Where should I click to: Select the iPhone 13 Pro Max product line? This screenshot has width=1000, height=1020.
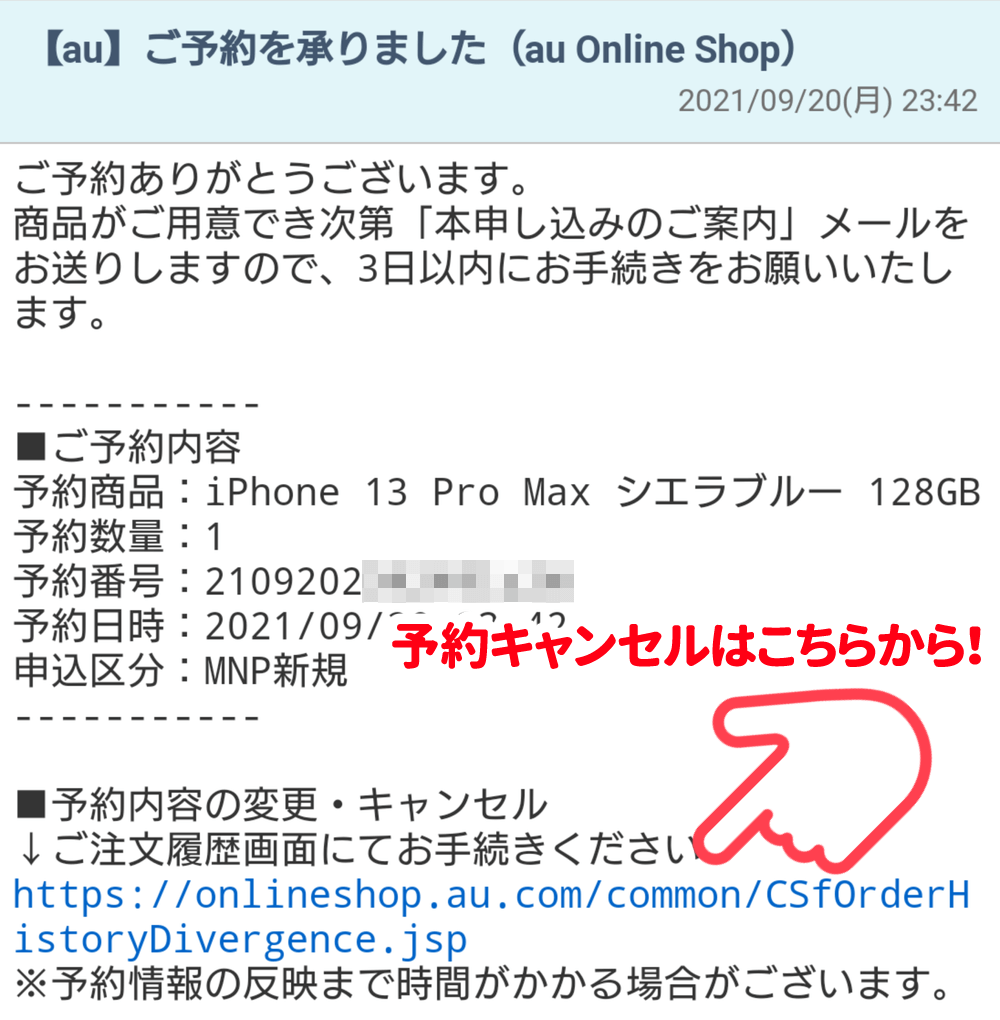(x=497, y=492)
